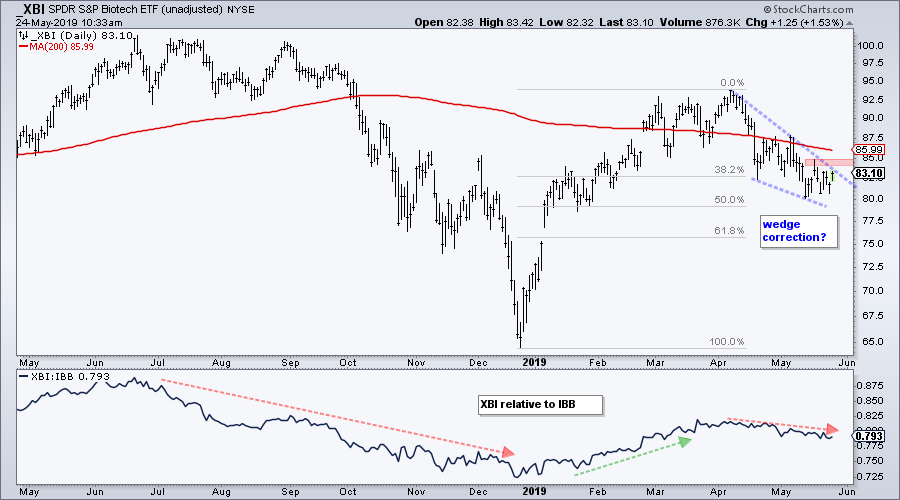This screenshot has width=900, height=500.
Task: Click the 65.0 price axis label
Action: tap(871, 341)
